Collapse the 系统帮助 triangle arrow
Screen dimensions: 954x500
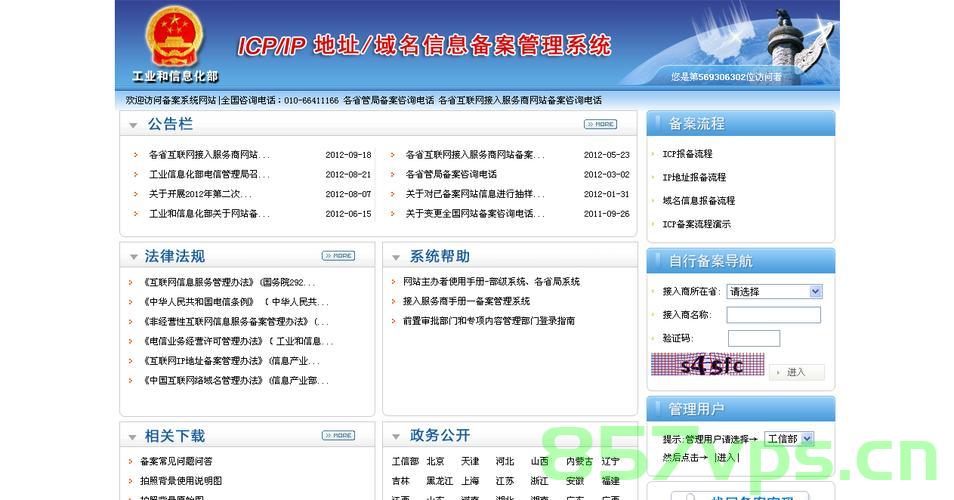tap(396, 257)
